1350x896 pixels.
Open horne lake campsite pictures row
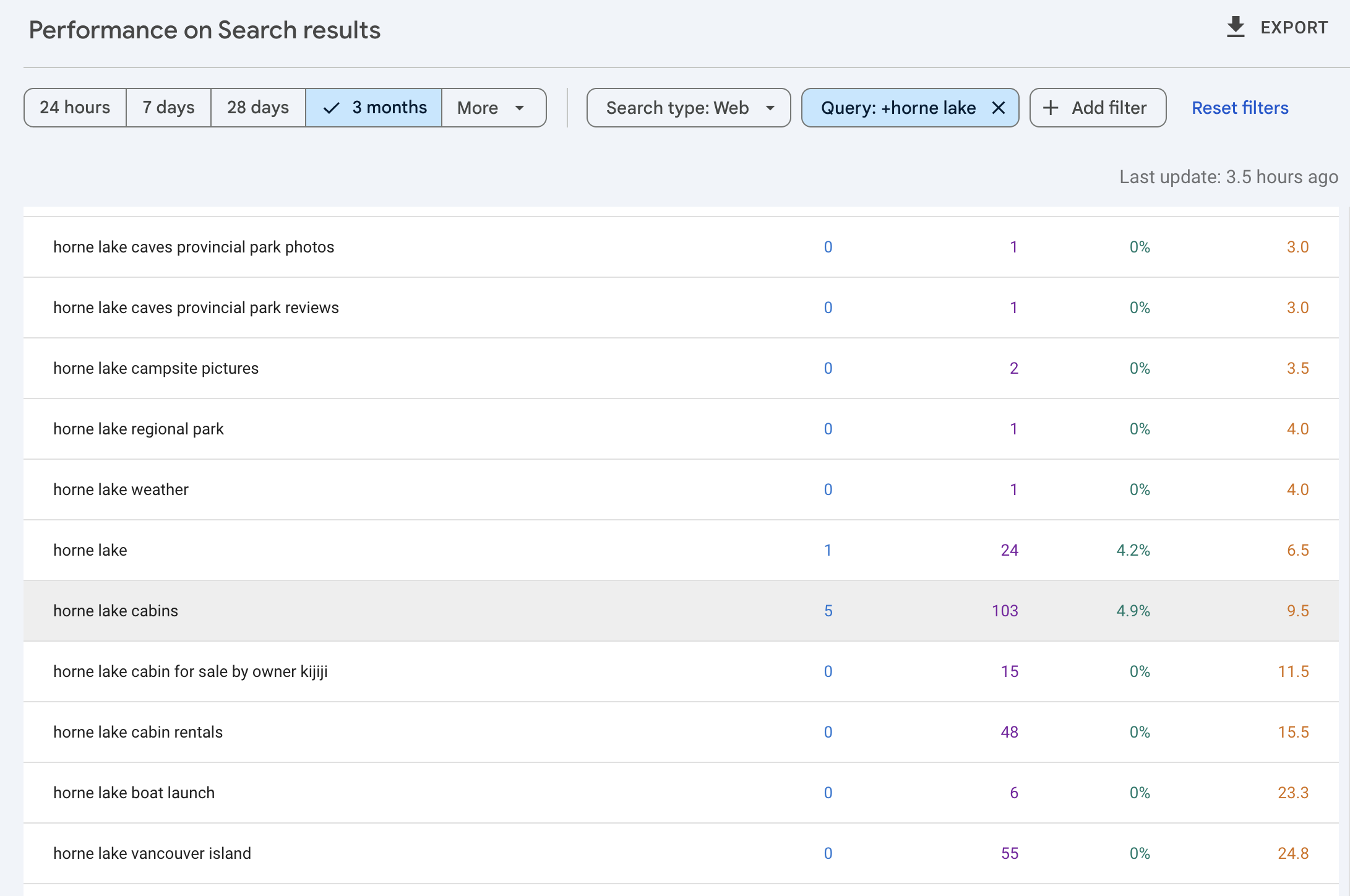[x=156, y=368]
